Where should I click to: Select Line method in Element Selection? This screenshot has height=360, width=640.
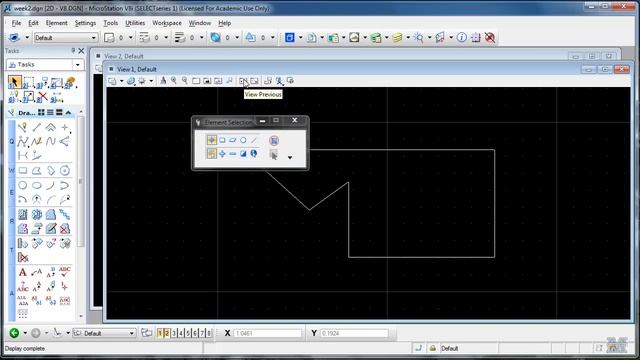tap(254, 140)
